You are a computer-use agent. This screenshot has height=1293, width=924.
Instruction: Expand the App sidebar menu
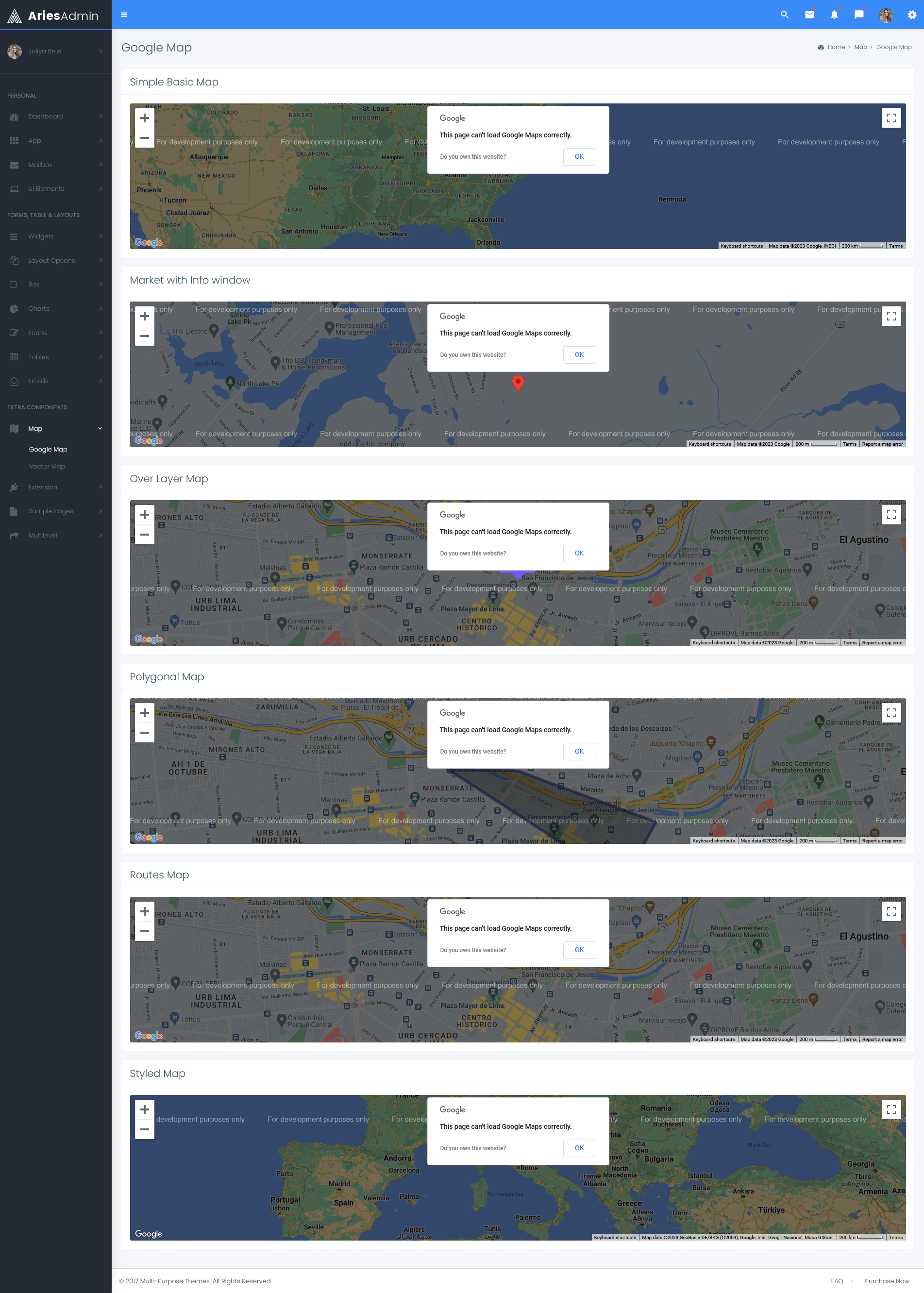pyautogui.click(x=56, y=140)
